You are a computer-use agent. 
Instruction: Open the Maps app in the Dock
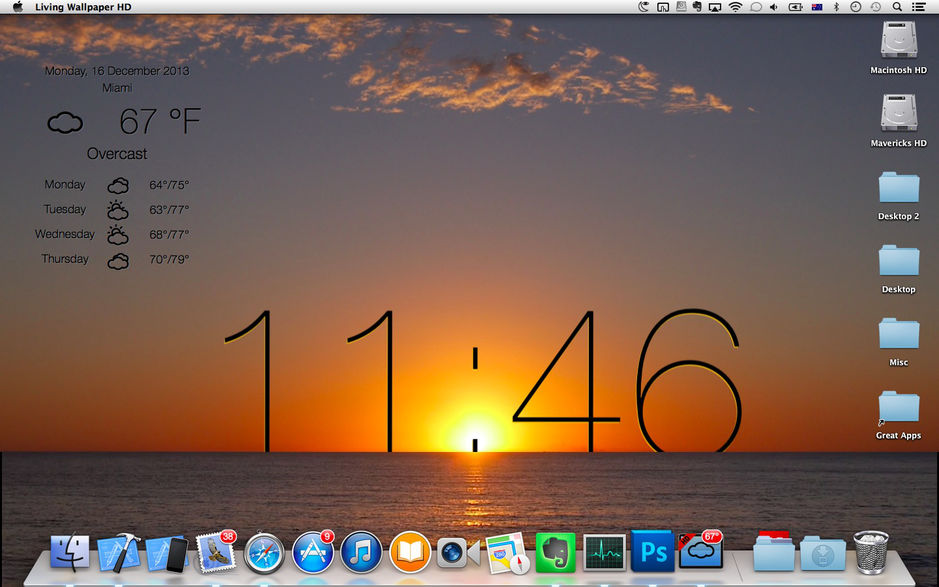click(x=506, y=550)
